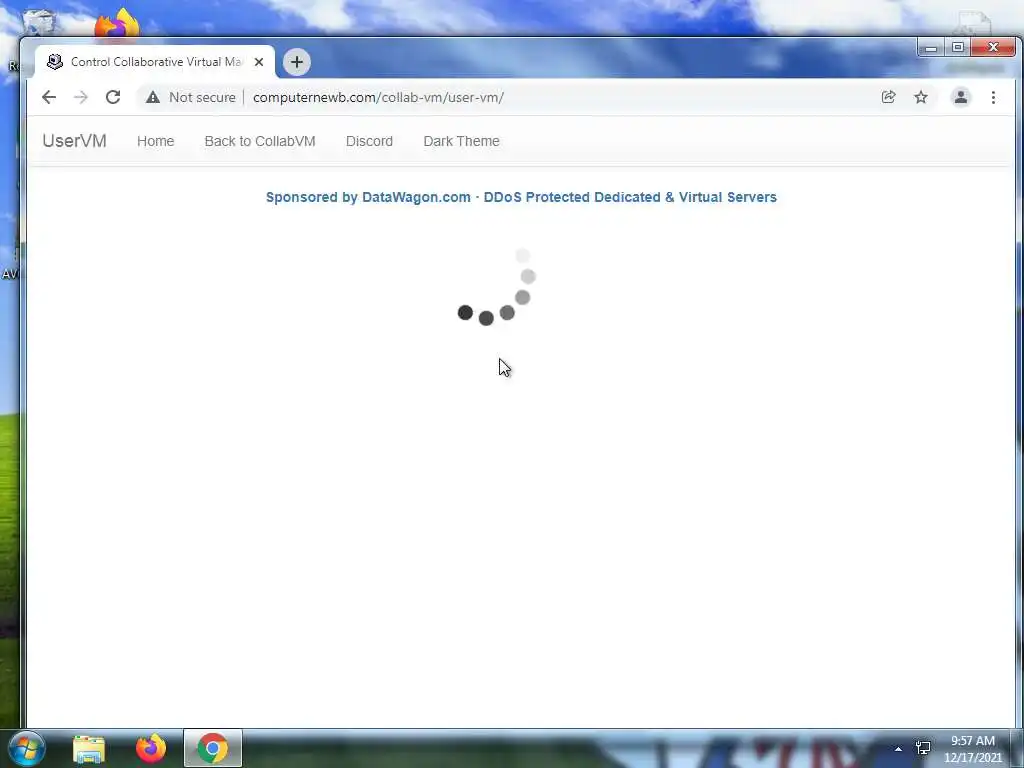Click the Chrome taskbar button
Screen dimensions: 1024x768
[213, 748]
